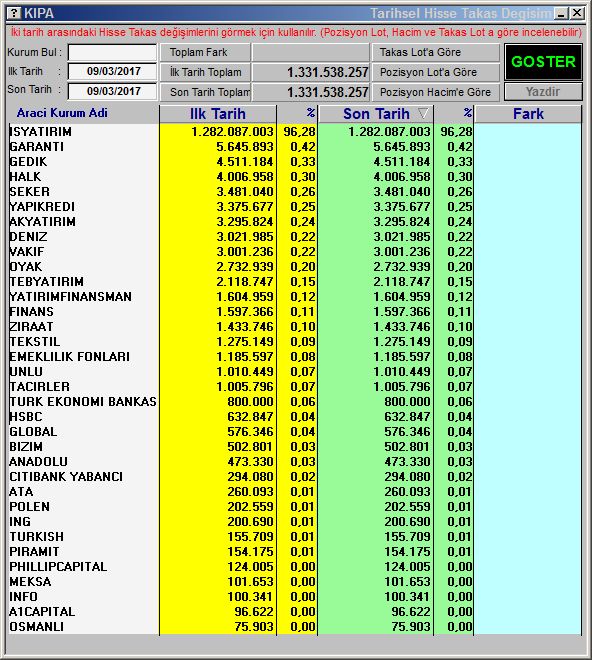Screen dimensions: 592x660
Task: Focus the Kurum Bul search field
Action: click(112, 53)
